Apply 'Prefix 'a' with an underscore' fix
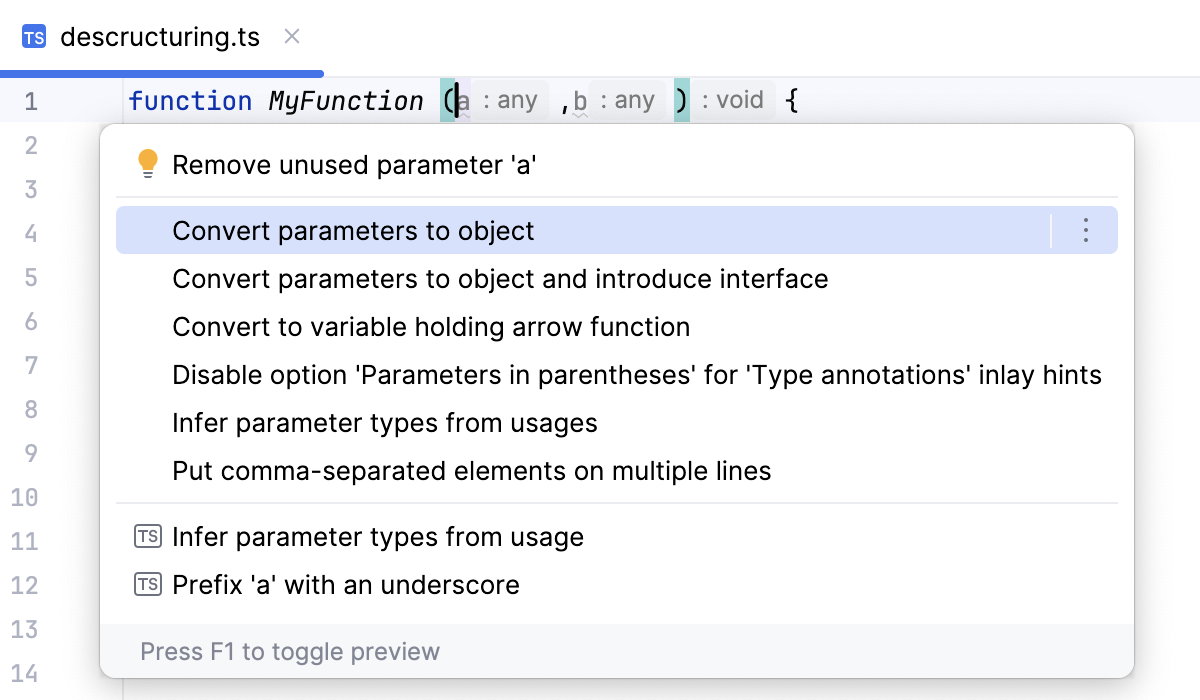Screen dimensions: 1200x700 point(345,585)
